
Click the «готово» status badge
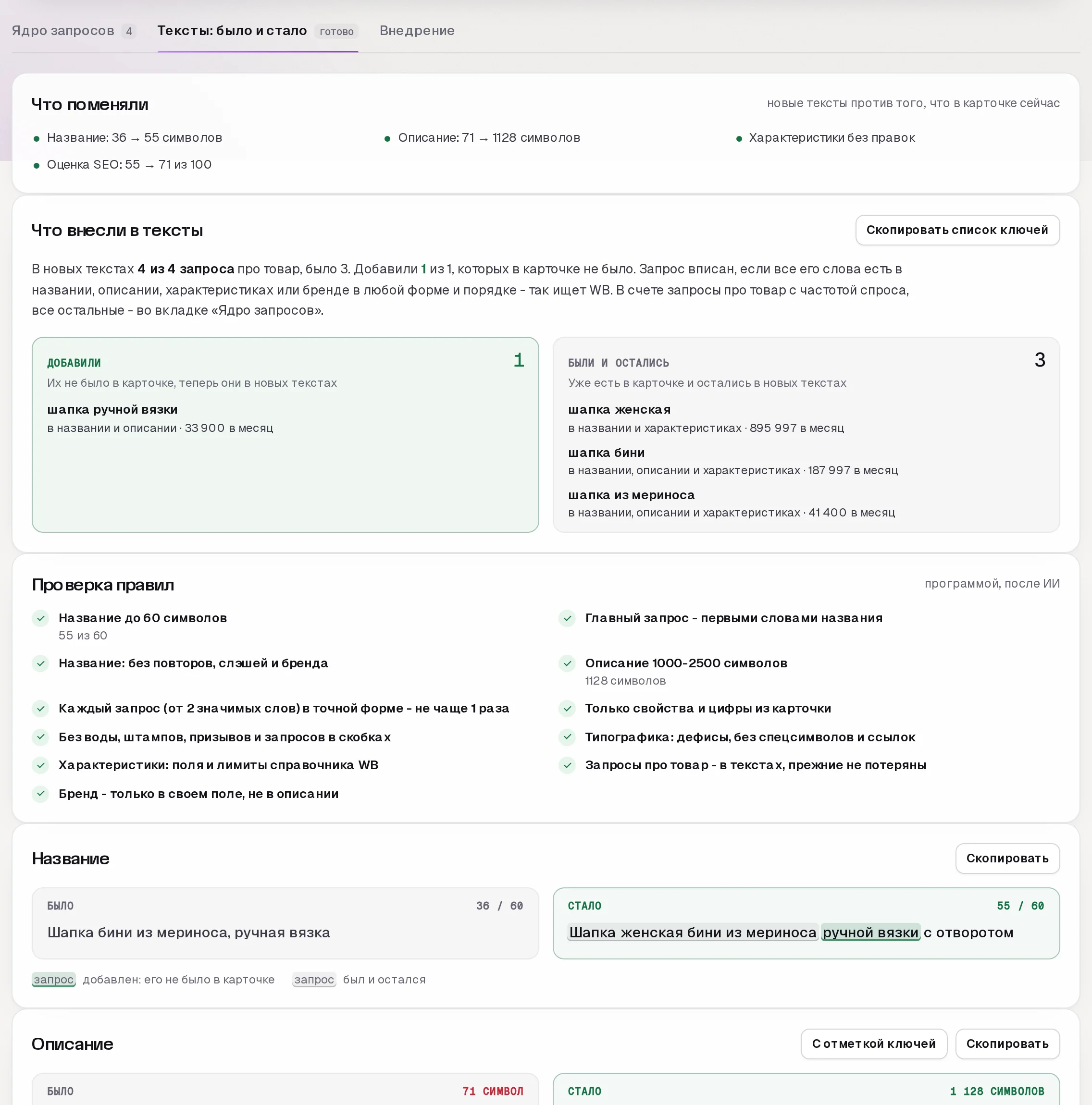[336, 31]
